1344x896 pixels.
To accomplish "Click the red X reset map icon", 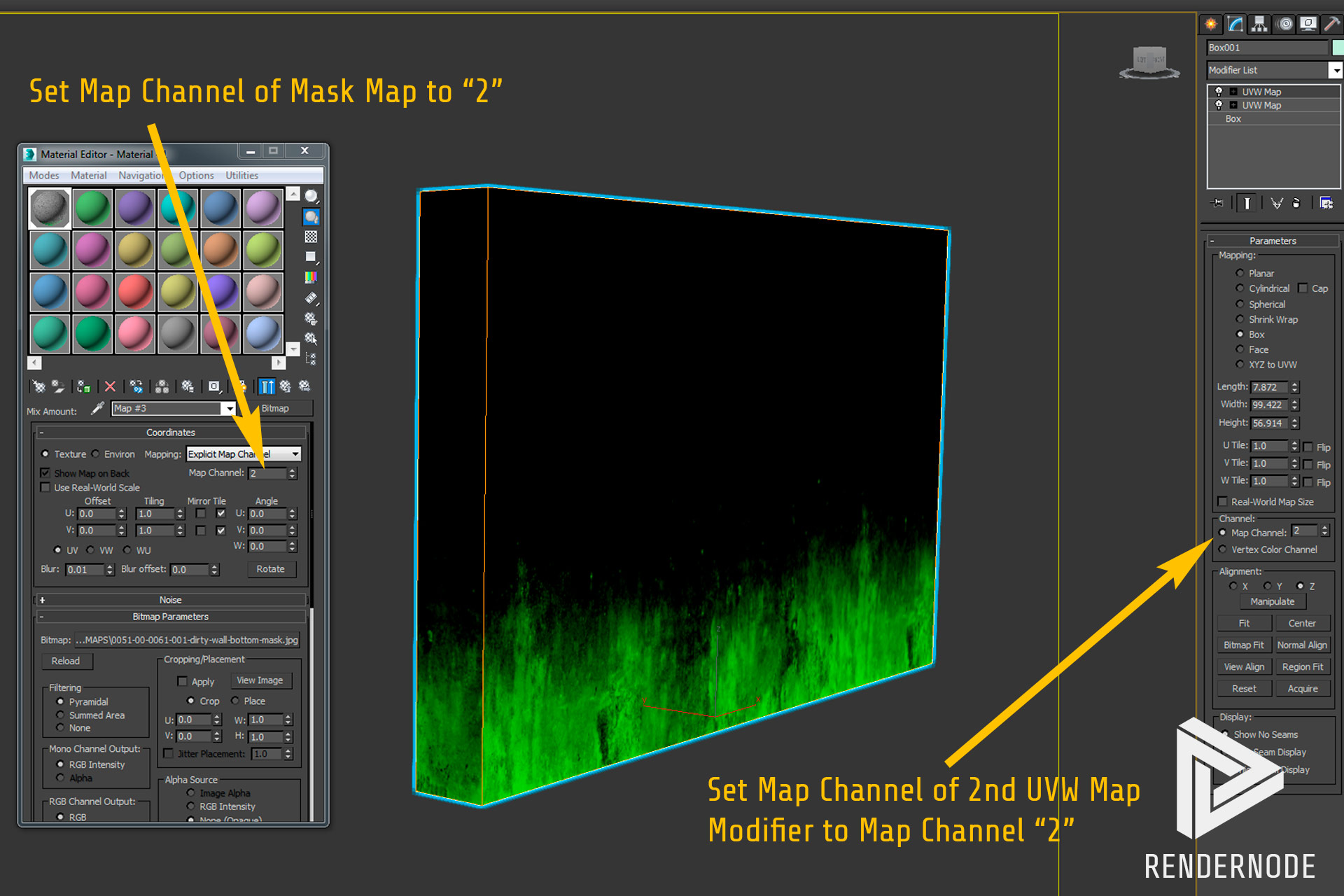I will (110, 386).
